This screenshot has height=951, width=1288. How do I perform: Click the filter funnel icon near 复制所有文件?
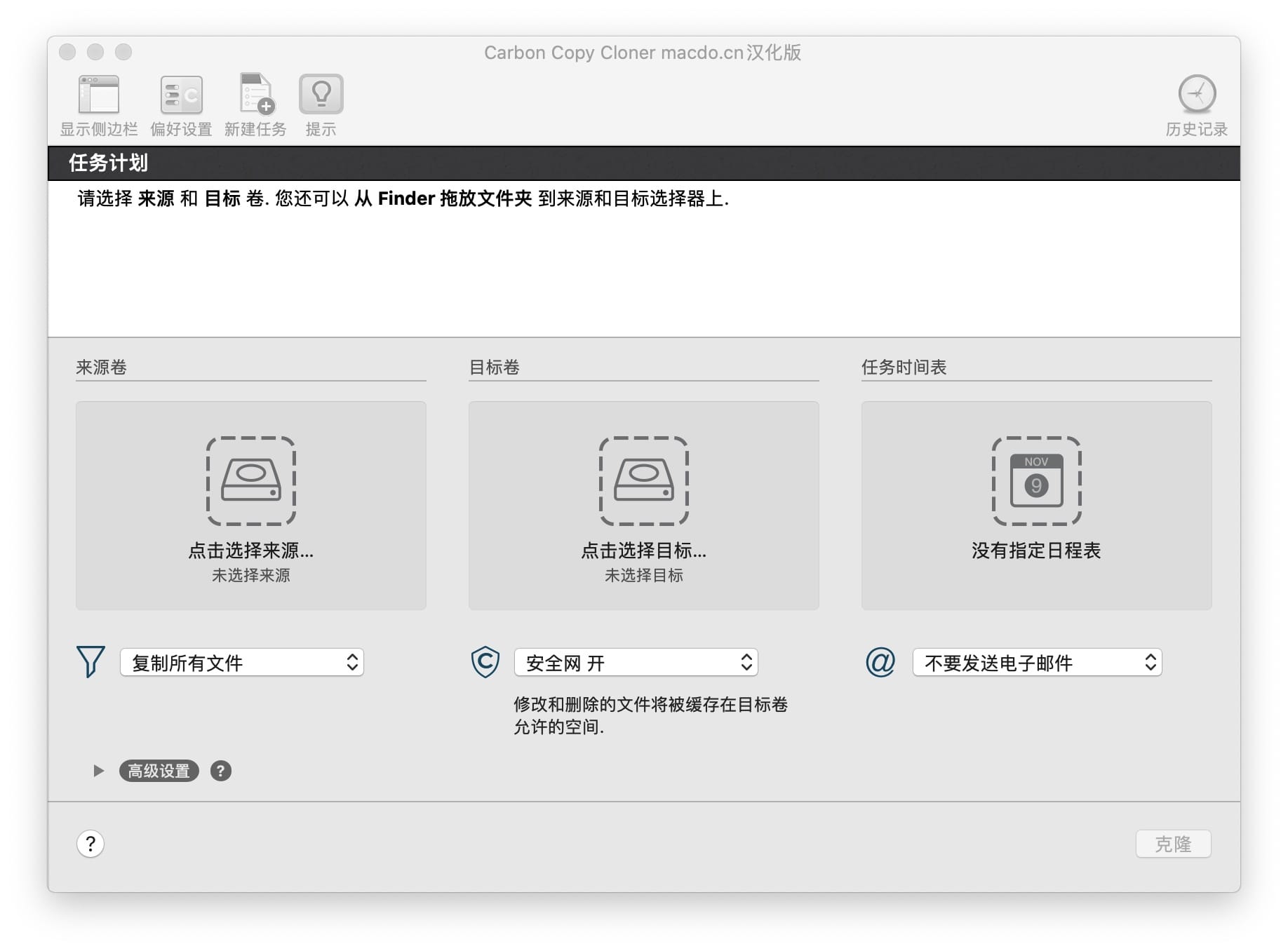(90, 661)
